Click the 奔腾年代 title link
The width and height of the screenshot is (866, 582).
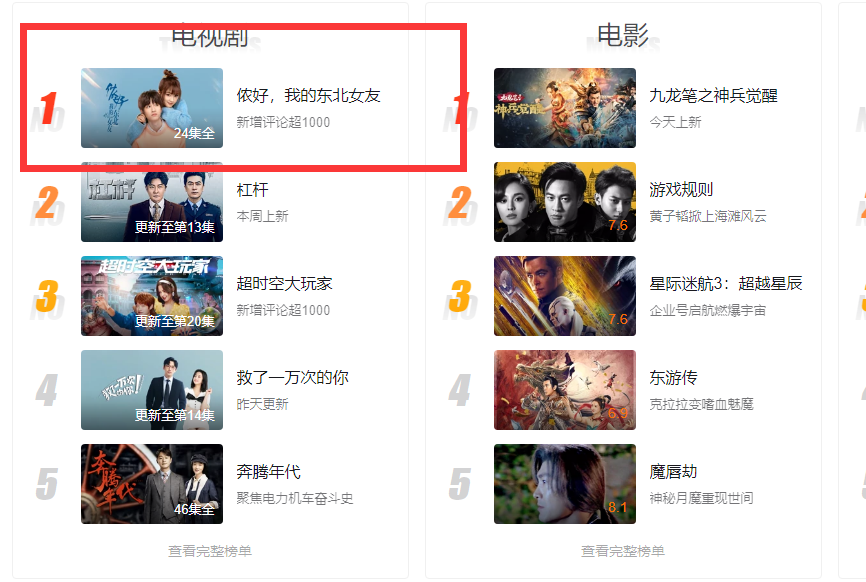pyautogui.click(x=268, y=472)
